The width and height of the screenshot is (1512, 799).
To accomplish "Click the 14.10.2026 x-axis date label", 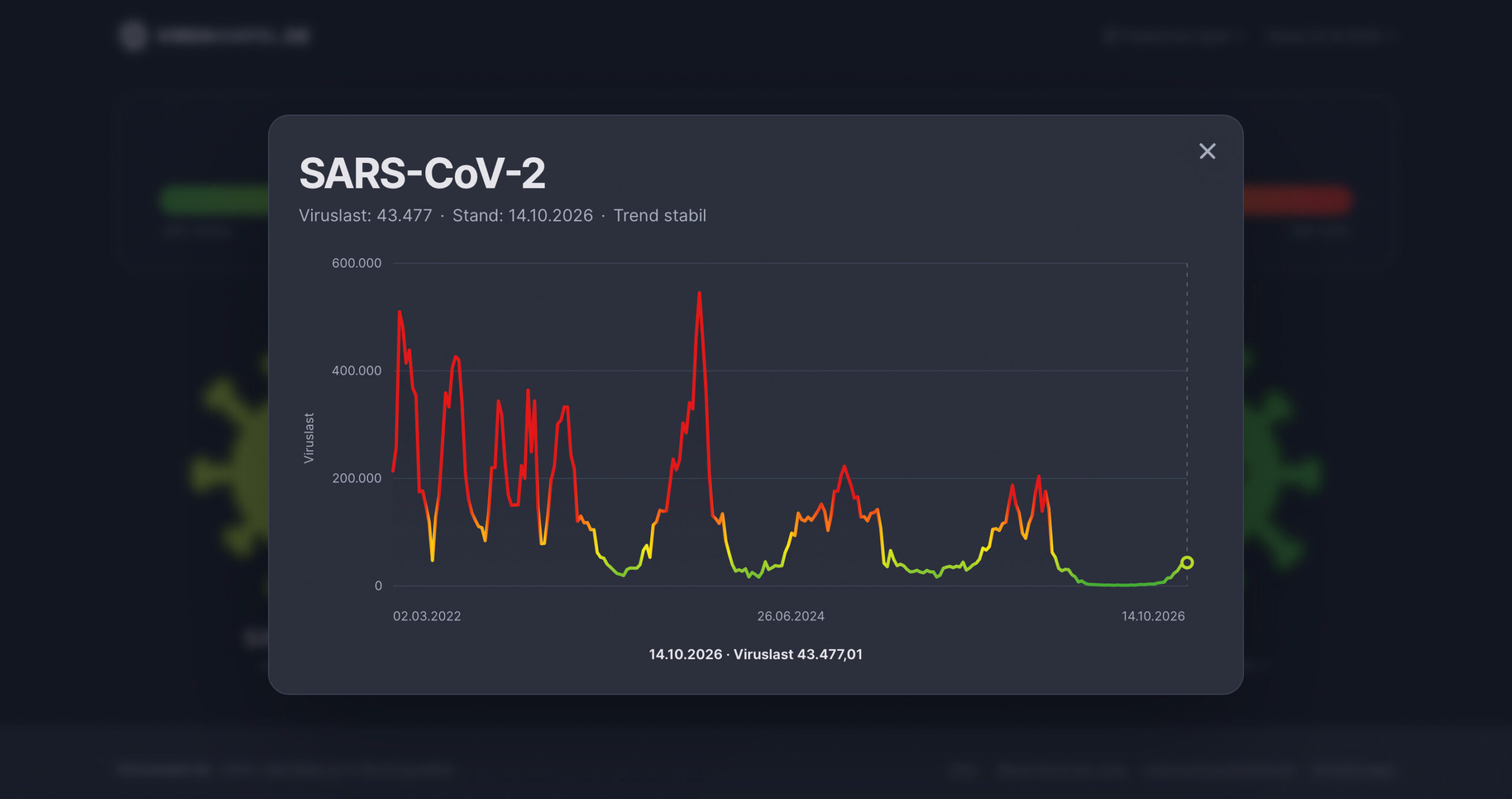I will [1153, 616].
